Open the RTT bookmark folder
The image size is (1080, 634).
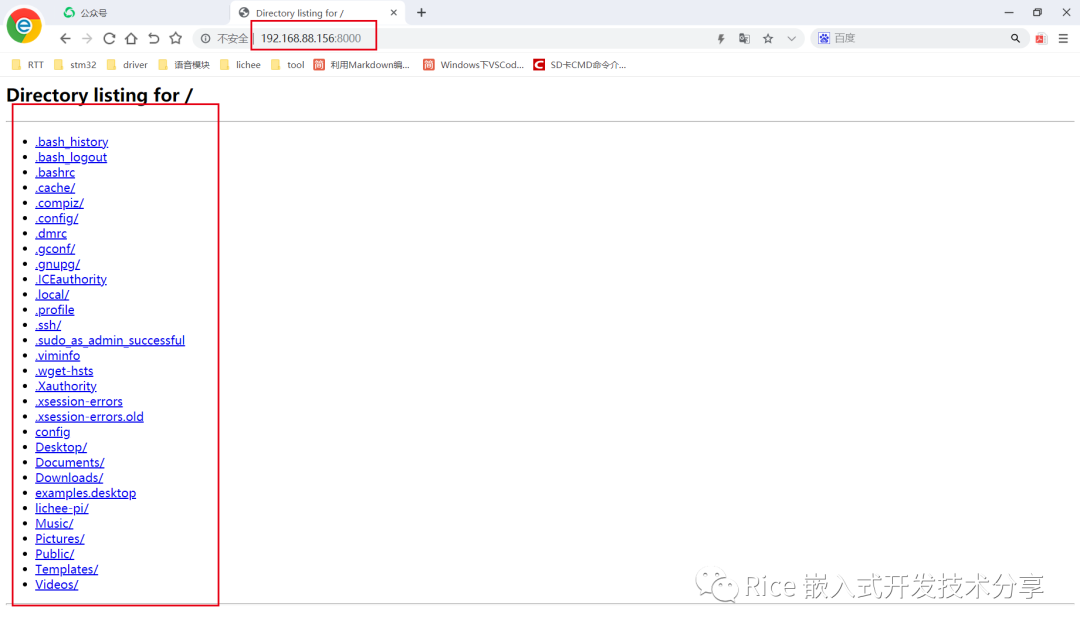(x=28, y=65)
